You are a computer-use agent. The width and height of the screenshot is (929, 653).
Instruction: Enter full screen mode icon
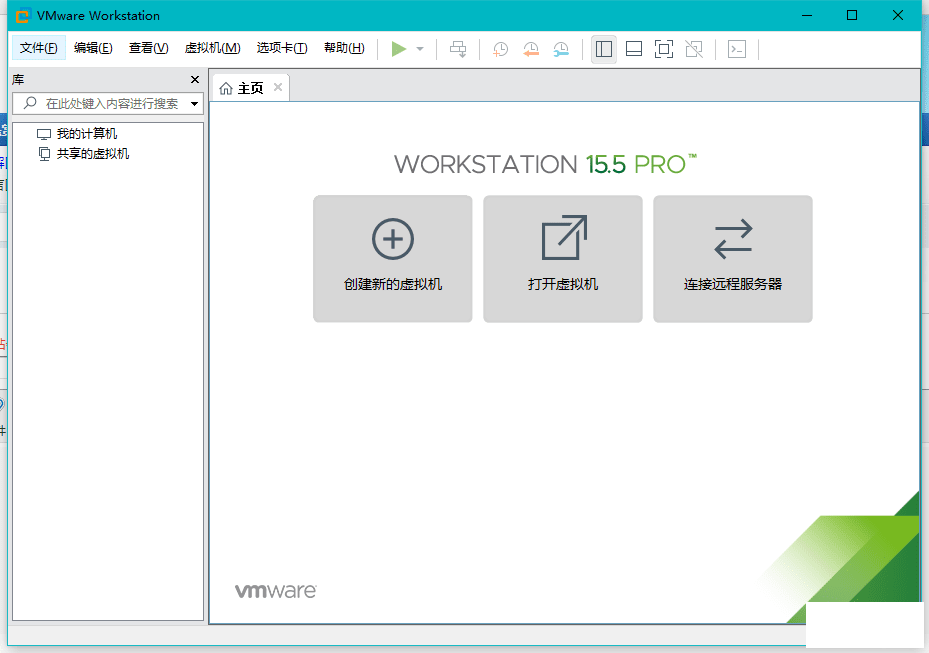(x=664, y=49)
